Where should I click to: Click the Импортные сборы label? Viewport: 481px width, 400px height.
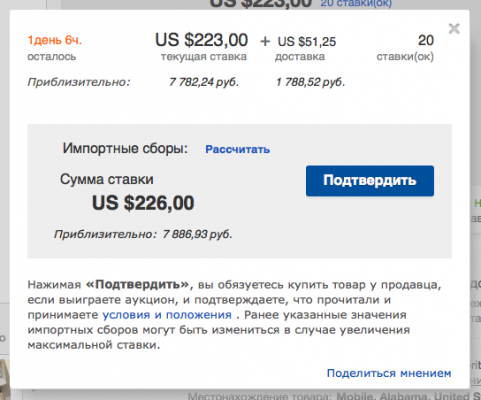point(125,148)
